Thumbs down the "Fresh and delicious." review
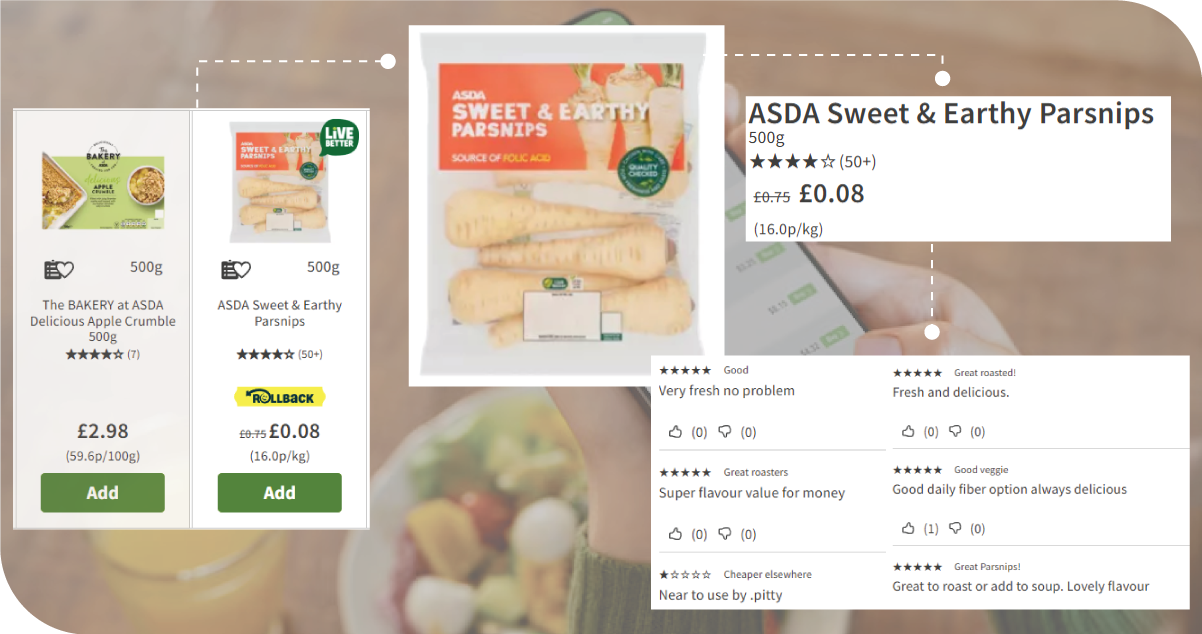The height and width of the screenshot is (634, 1202). (x=955, y=431)
